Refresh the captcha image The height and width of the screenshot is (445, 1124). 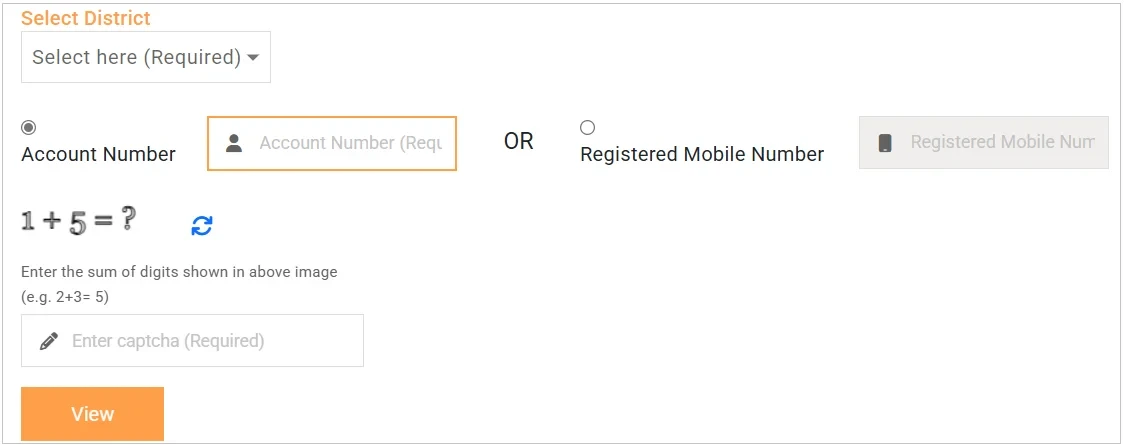[202, 226]
